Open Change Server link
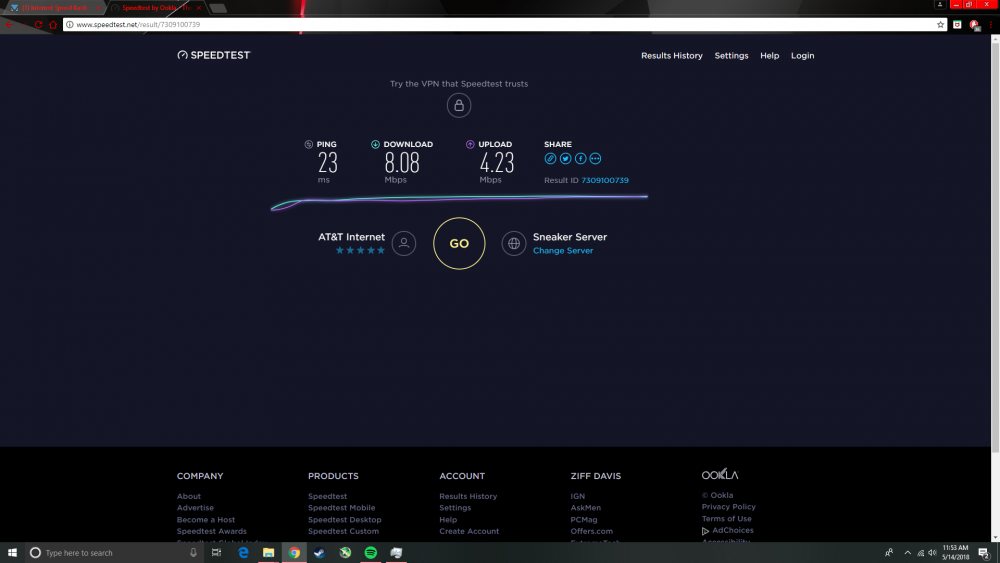Screen dimensions: 1000x563 [x=563, y=251]
